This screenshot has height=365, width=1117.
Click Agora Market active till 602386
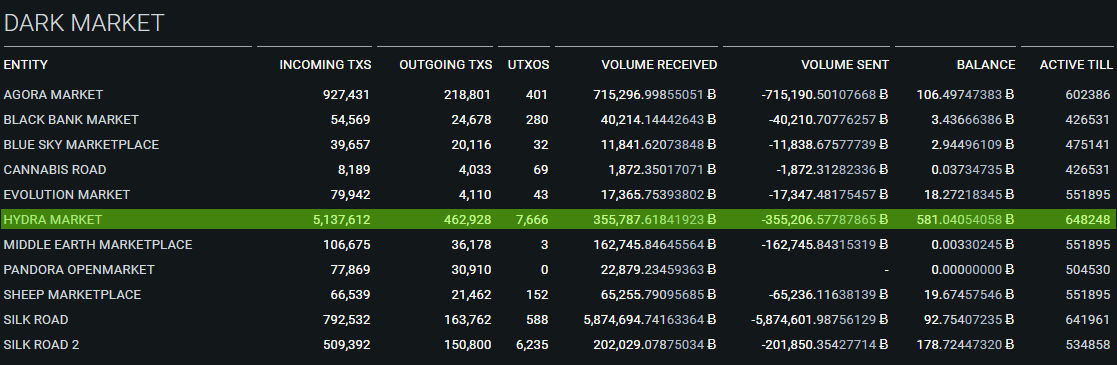tap(1088, 95)
